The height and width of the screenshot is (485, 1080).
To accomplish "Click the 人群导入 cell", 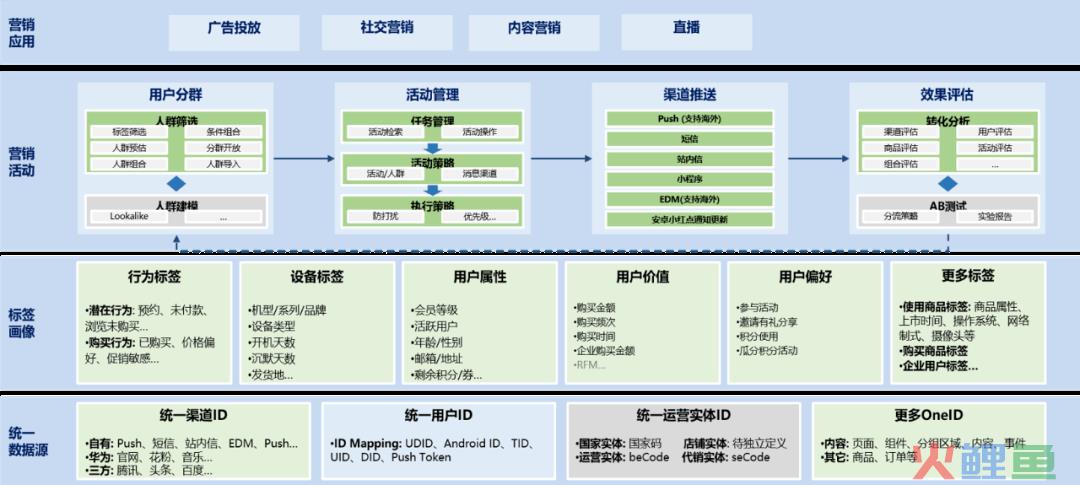I will click(x=223, y=164).
